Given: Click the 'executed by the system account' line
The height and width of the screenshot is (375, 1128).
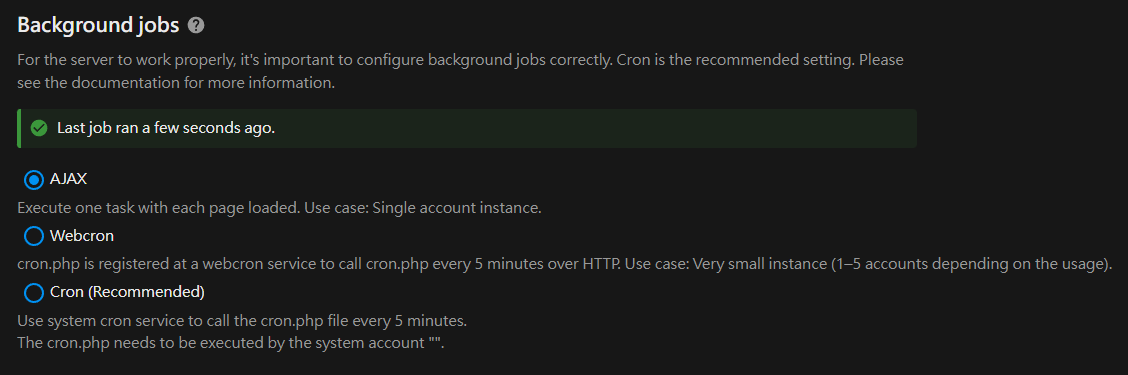Looking at the screenshot, I should (x=231, y=343).
